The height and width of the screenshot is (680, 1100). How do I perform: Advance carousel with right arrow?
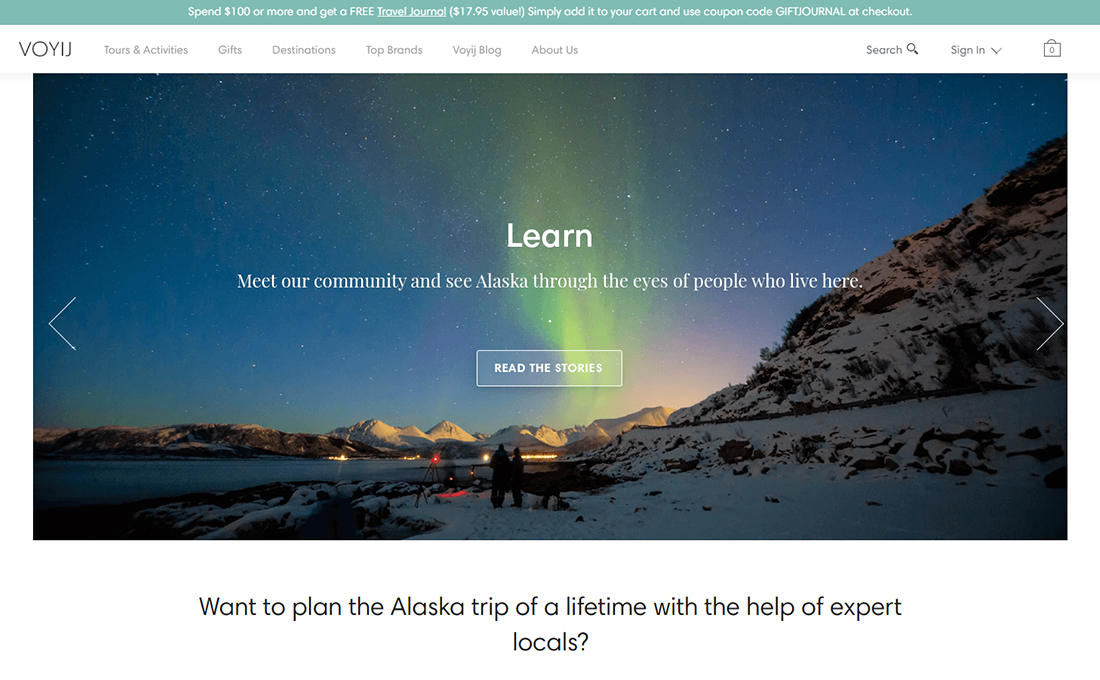[1049, 324]
